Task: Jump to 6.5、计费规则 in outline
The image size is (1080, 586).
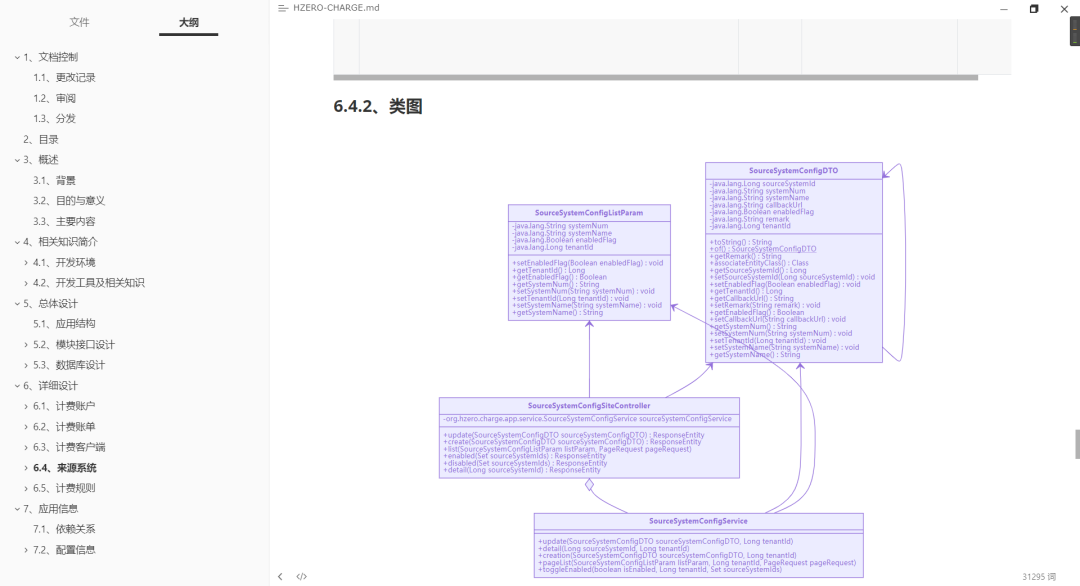Action: [78, 488]
